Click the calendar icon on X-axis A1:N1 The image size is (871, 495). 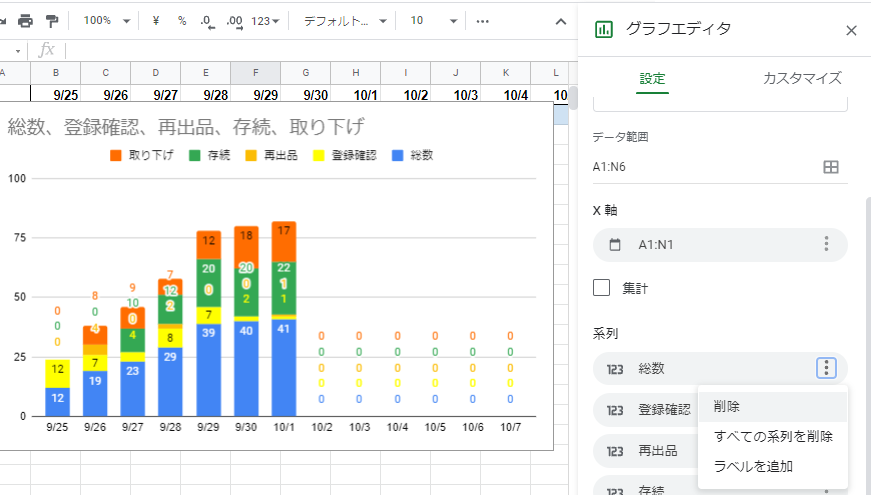point(615,244)
